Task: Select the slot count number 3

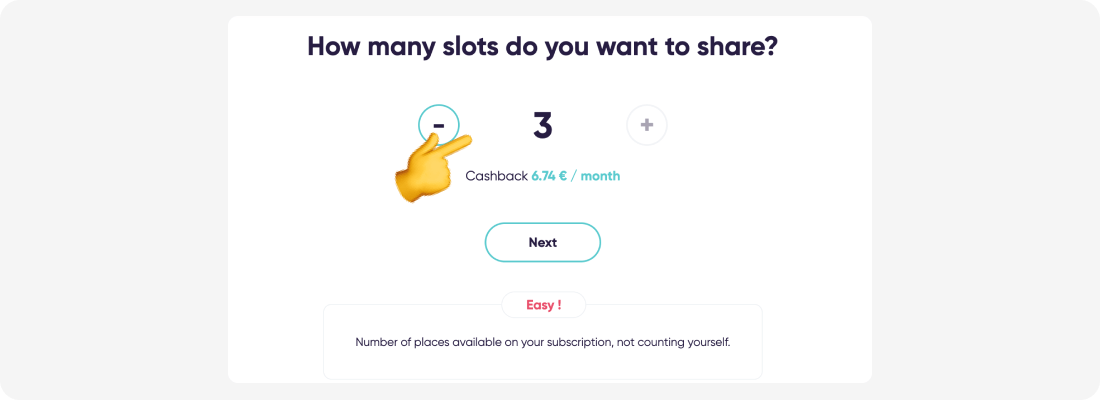Action: [542, 125]
